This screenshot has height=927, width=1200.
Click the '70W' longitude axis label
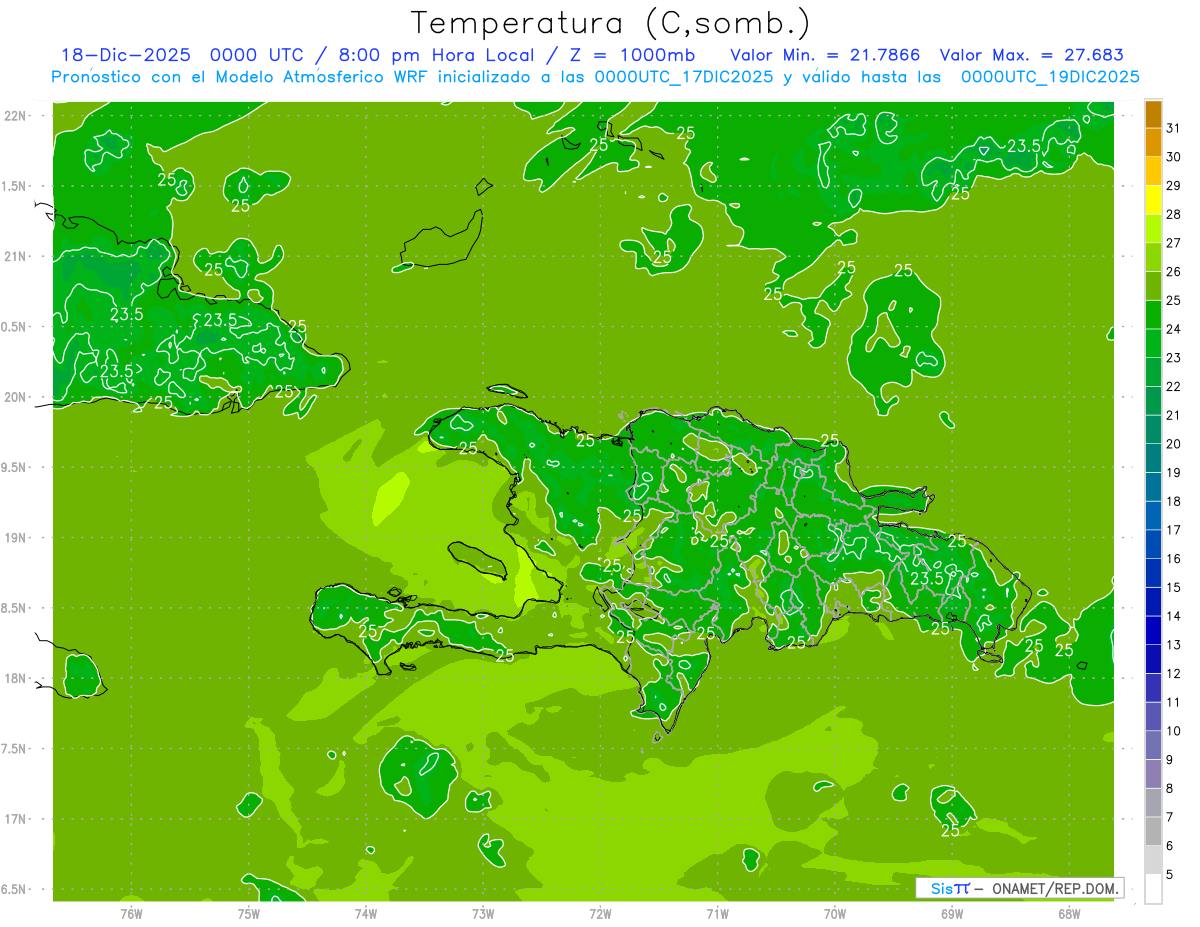pos(835,914)
